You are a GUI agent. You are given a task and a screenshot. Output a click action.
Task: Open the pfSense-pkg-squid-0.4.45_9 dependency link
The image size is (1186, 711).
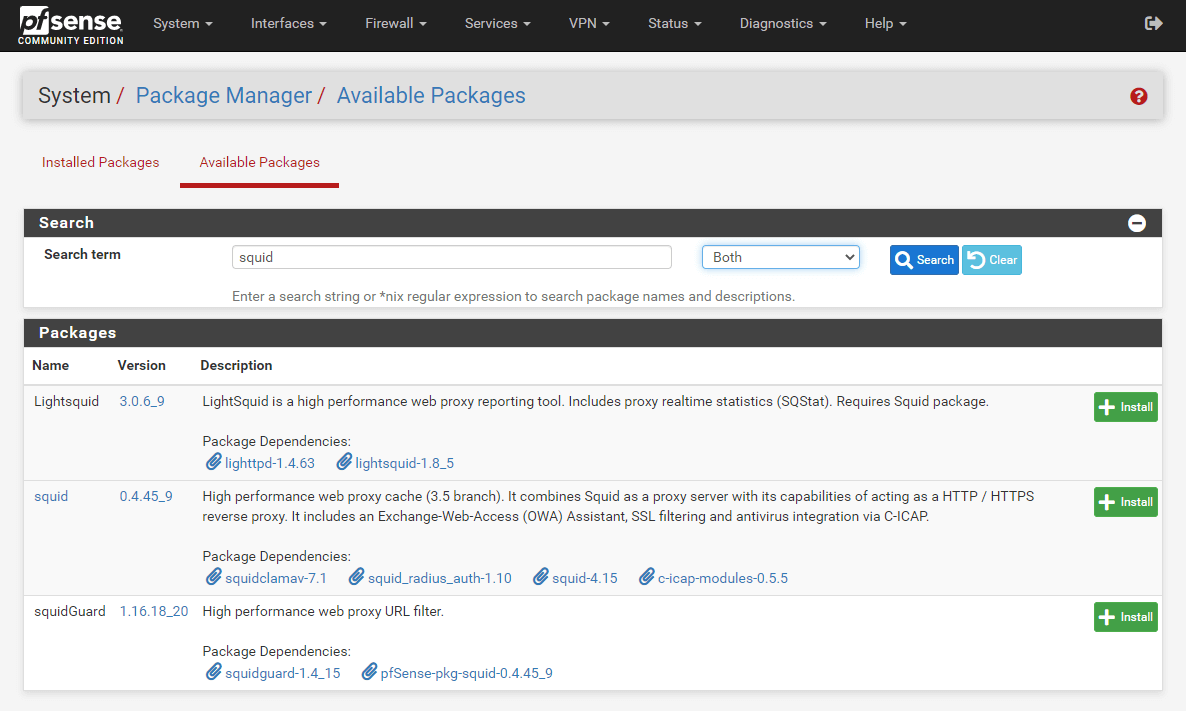467,673
